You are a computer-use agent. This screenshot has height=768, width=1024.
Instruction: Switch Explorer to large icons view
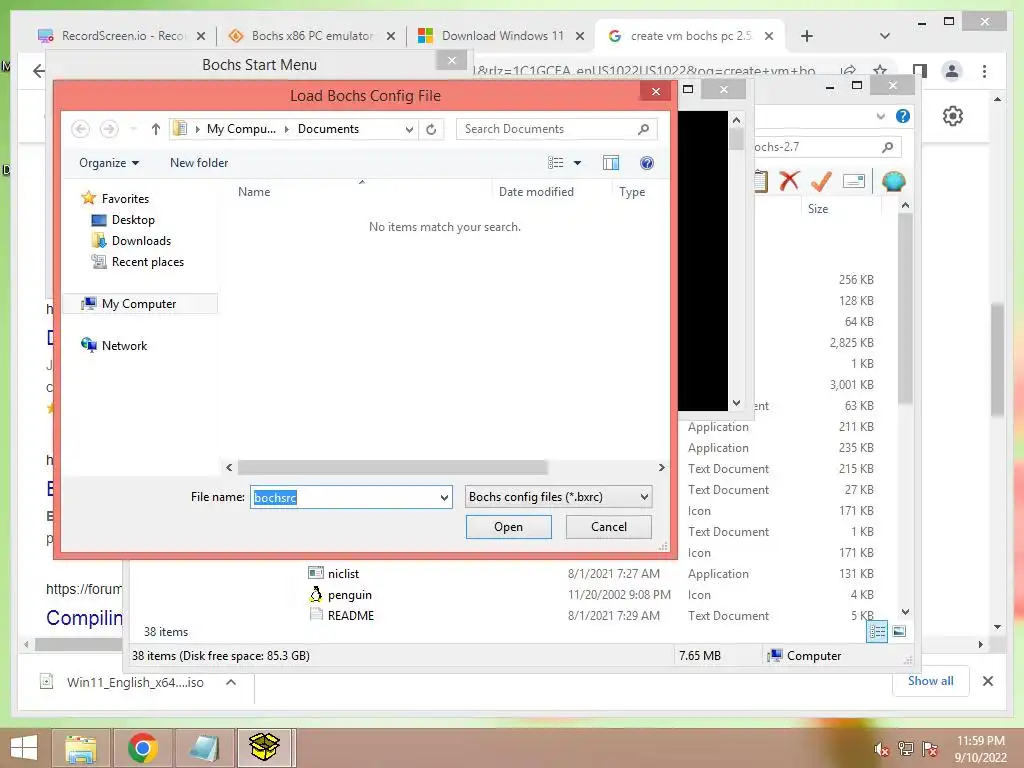coord(899,631)
